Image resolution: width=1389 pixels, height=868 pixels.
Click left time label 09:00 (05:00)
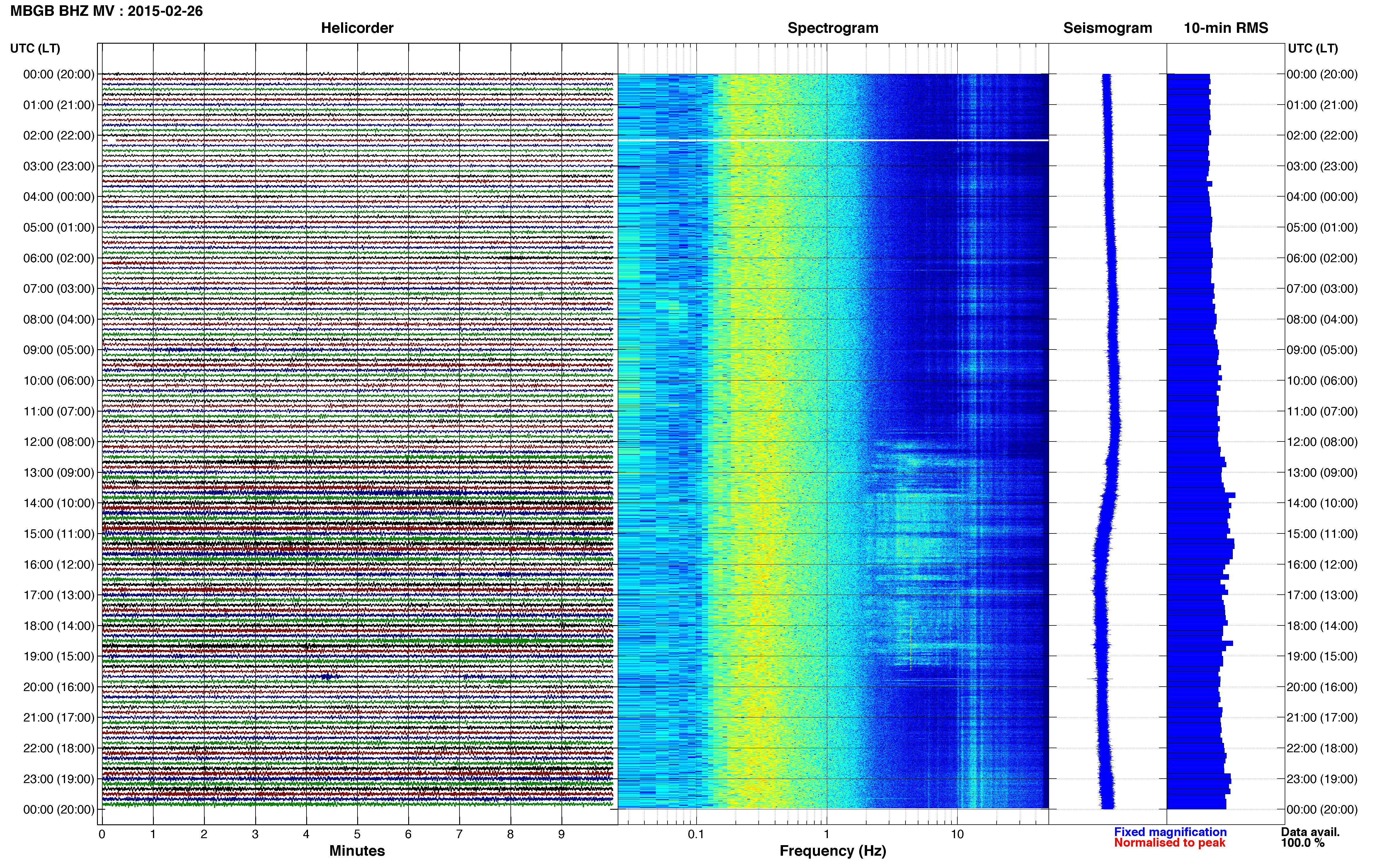pyautogui.click(x=59, y=349)
